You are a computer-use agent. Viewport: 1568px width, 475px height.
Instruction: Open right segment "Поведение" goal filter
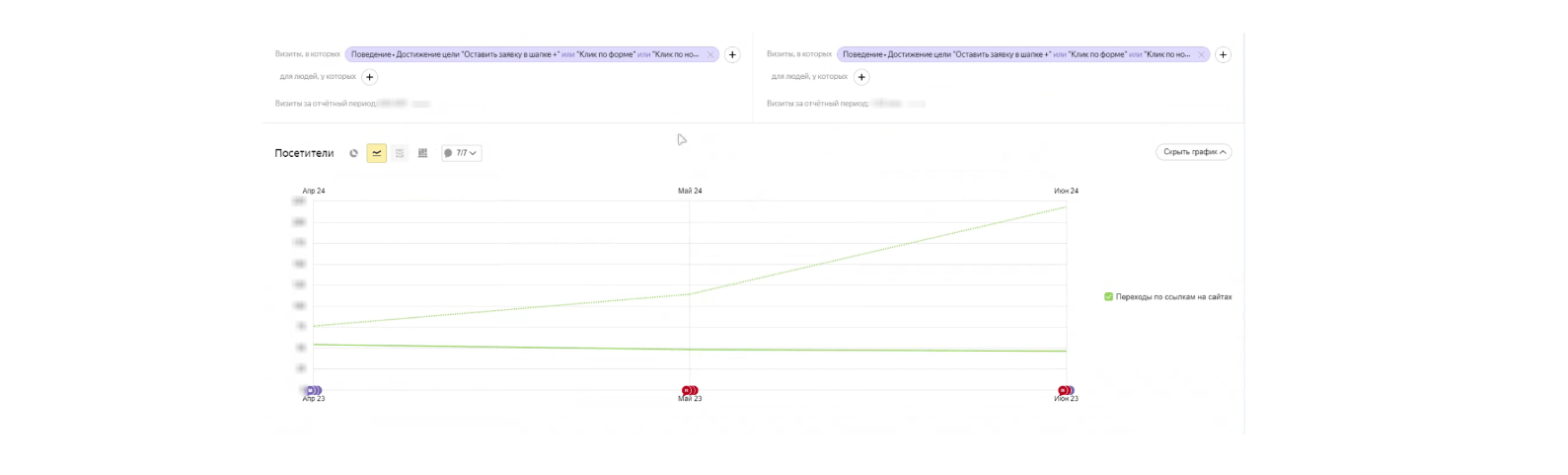1014,55
